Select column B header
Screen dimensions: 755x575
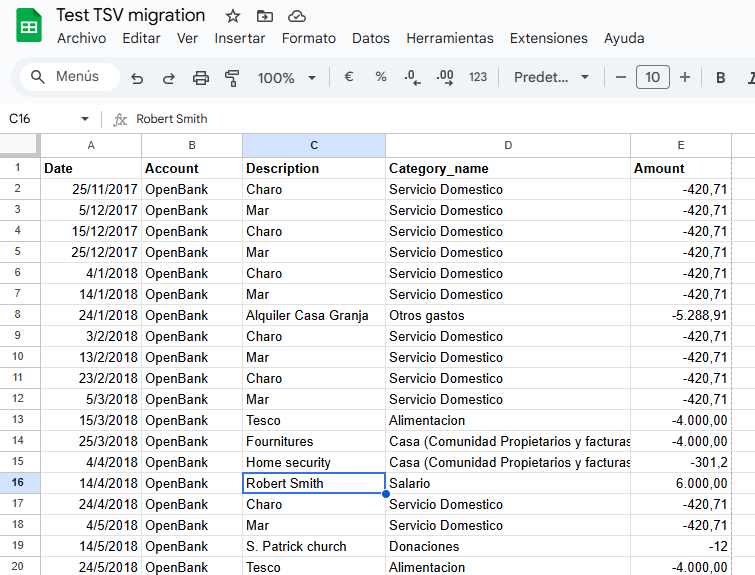tap(192, 145)
